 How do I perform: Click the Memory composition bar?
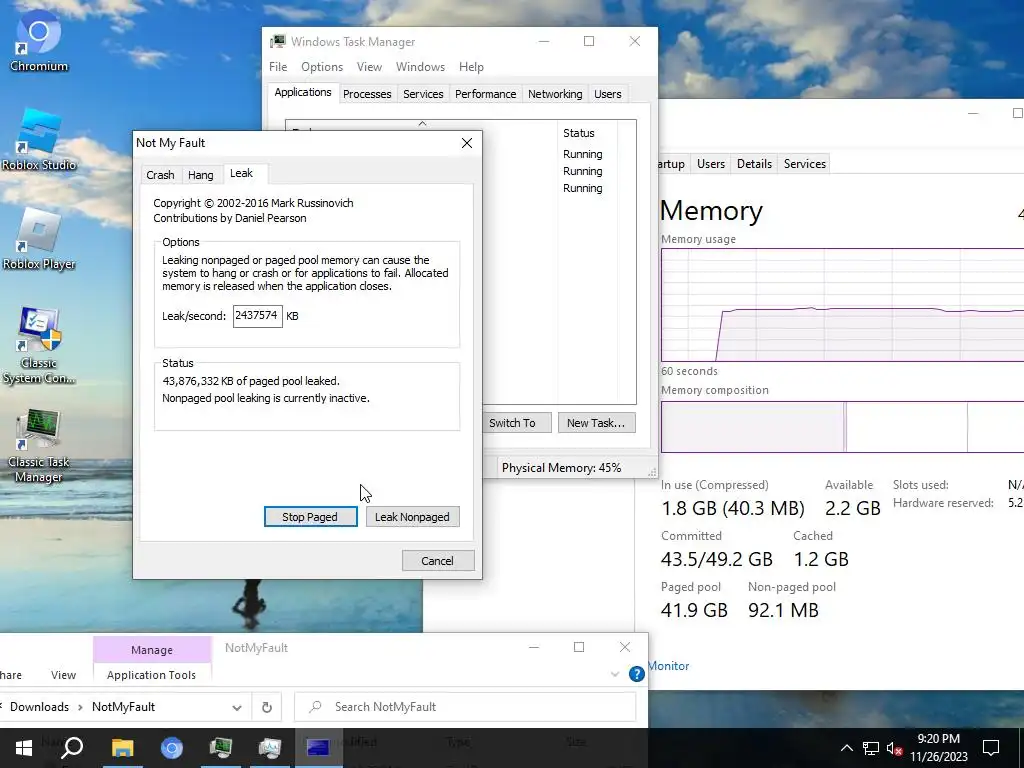coord(842,427)
